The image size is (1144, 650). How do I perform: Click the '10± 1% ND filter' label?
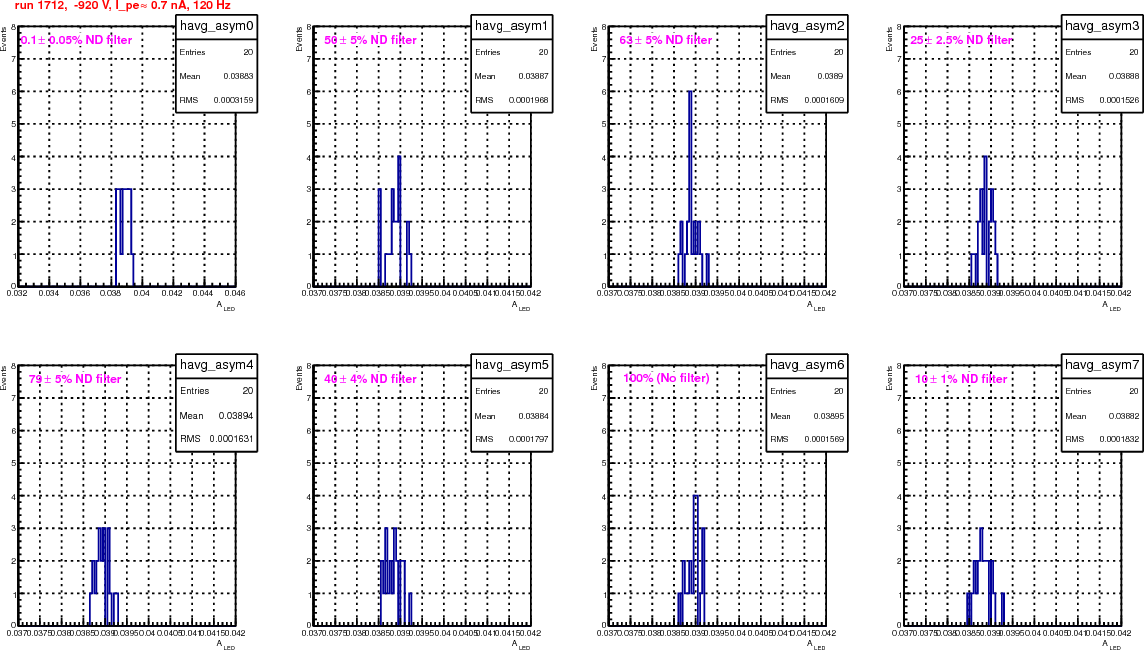[961, 379]
